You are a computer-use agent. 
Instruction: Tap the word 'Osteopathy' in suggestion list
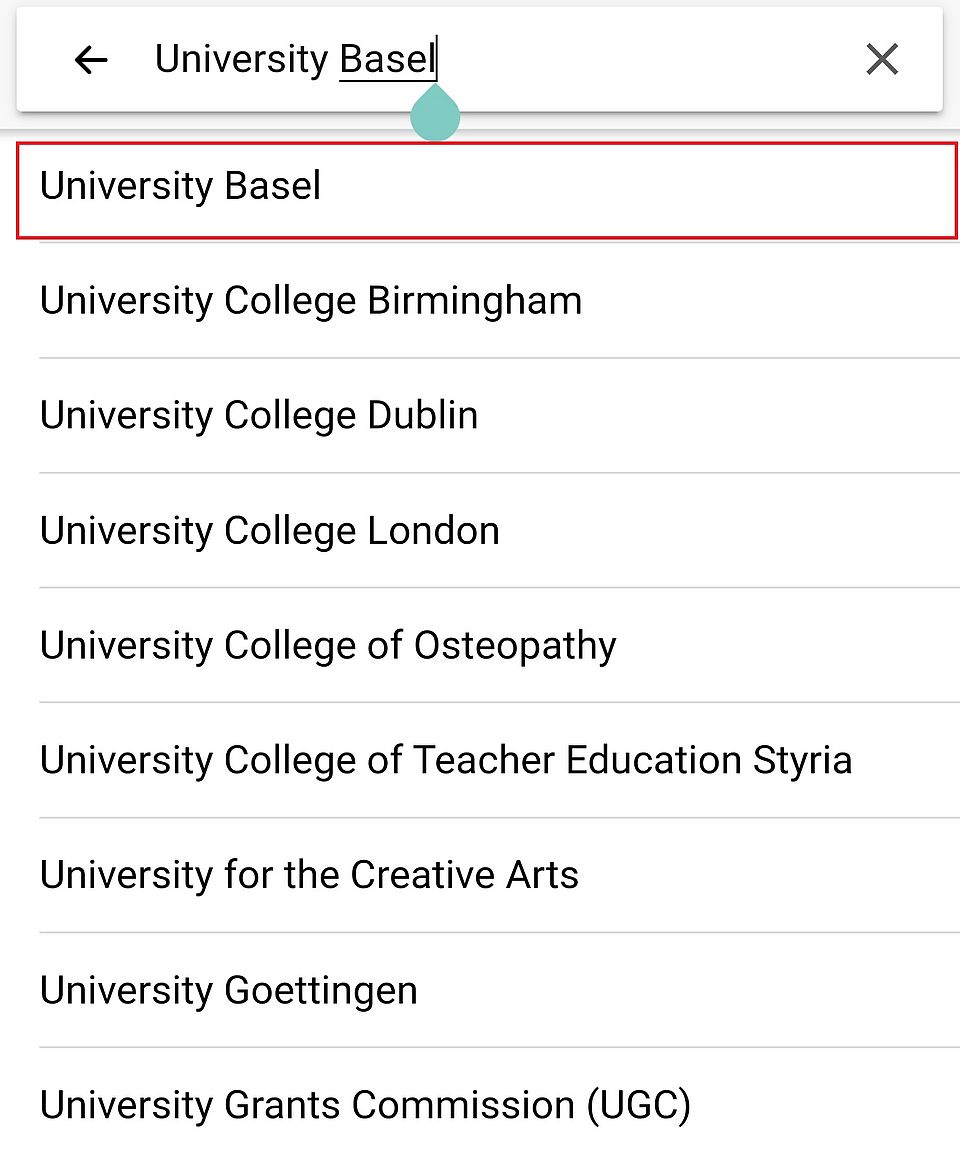tap(515, 645)
